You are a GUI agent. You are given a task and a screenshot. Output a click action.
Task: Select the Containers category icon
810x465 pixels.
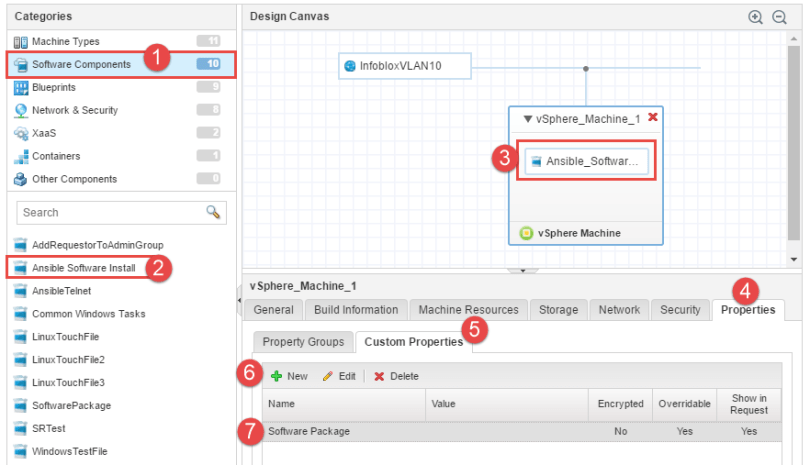tap(20, 156)
